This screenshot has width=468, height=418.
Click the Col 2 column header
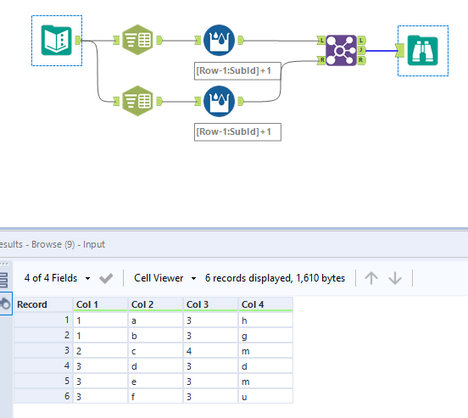click(155, 304)
